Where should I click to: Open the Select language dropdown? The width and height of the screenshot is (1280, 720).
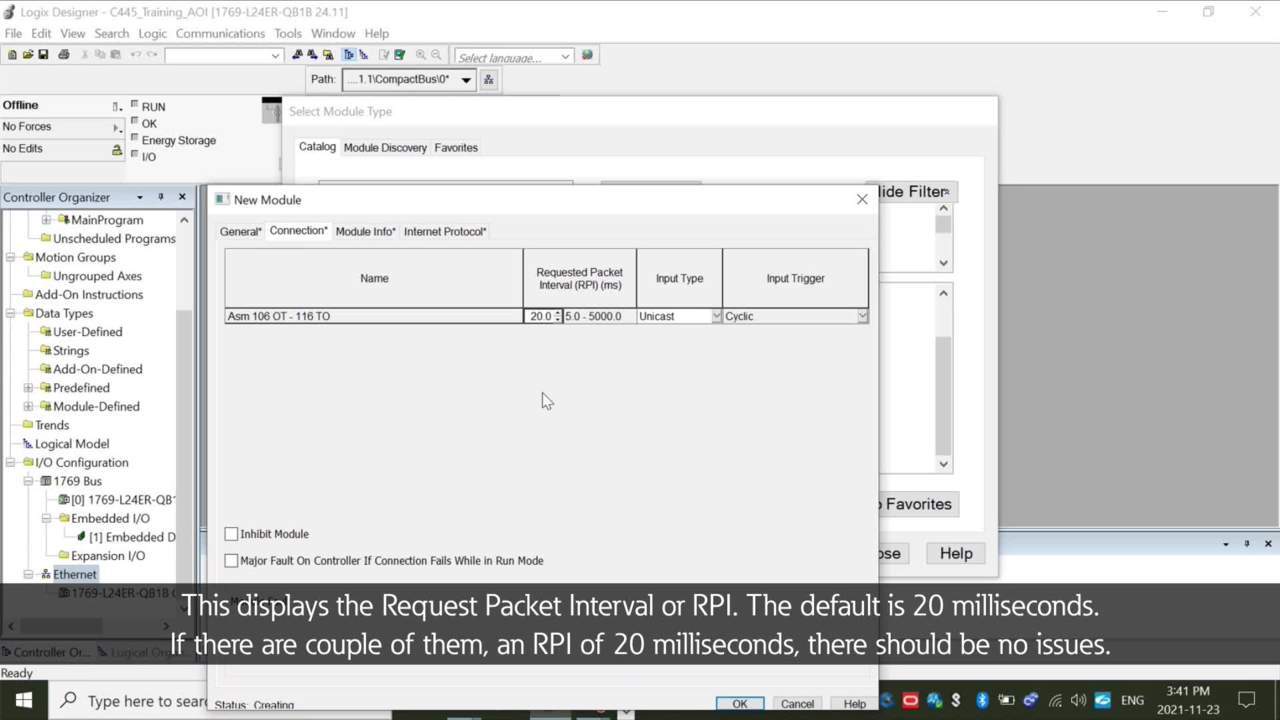click(565, 56)
